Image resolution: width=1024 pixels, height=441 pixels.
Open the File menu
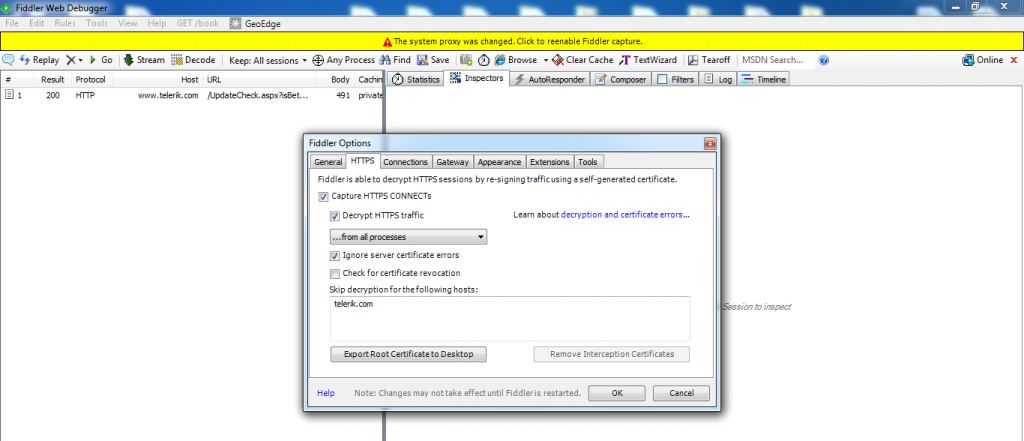tap(12, 23)
